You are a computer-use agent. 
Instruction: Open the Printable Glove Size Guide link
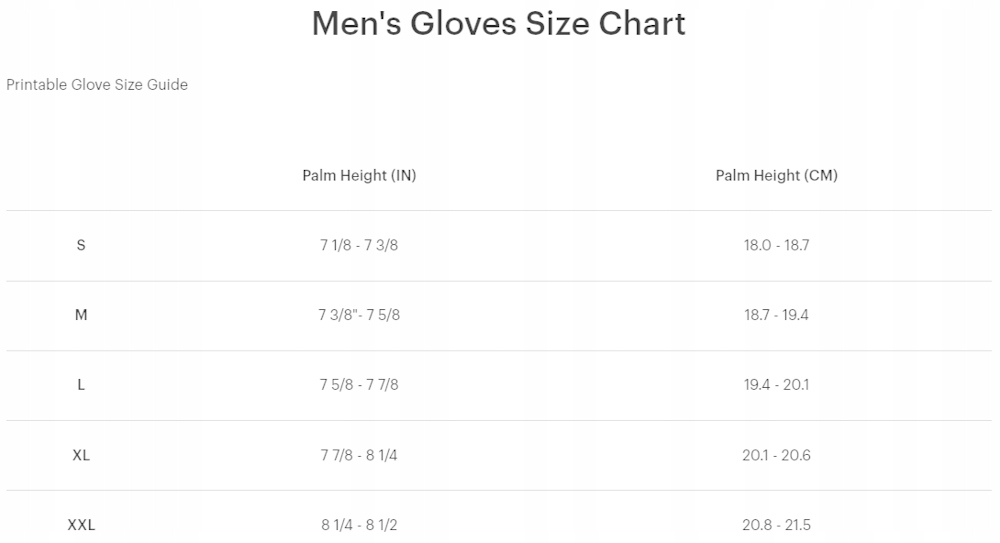tap(97, 85)
